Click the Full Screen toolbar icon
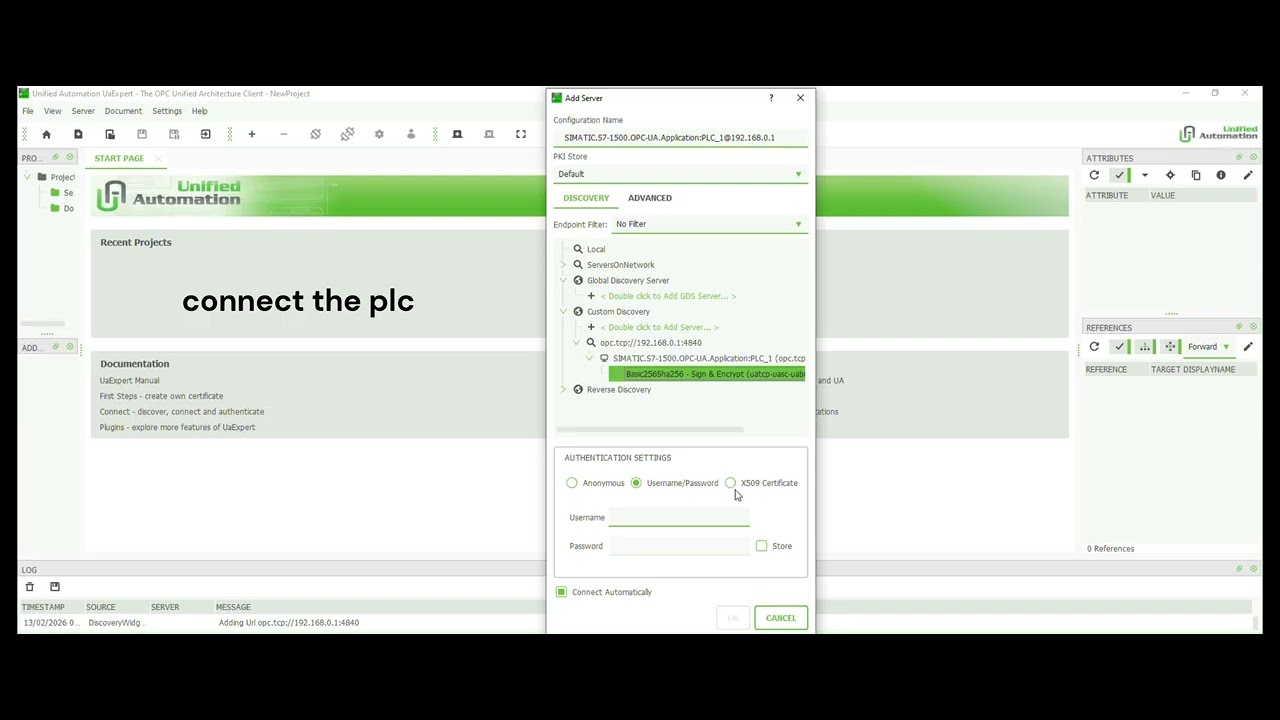1280x720 pixels. [521, 134]
